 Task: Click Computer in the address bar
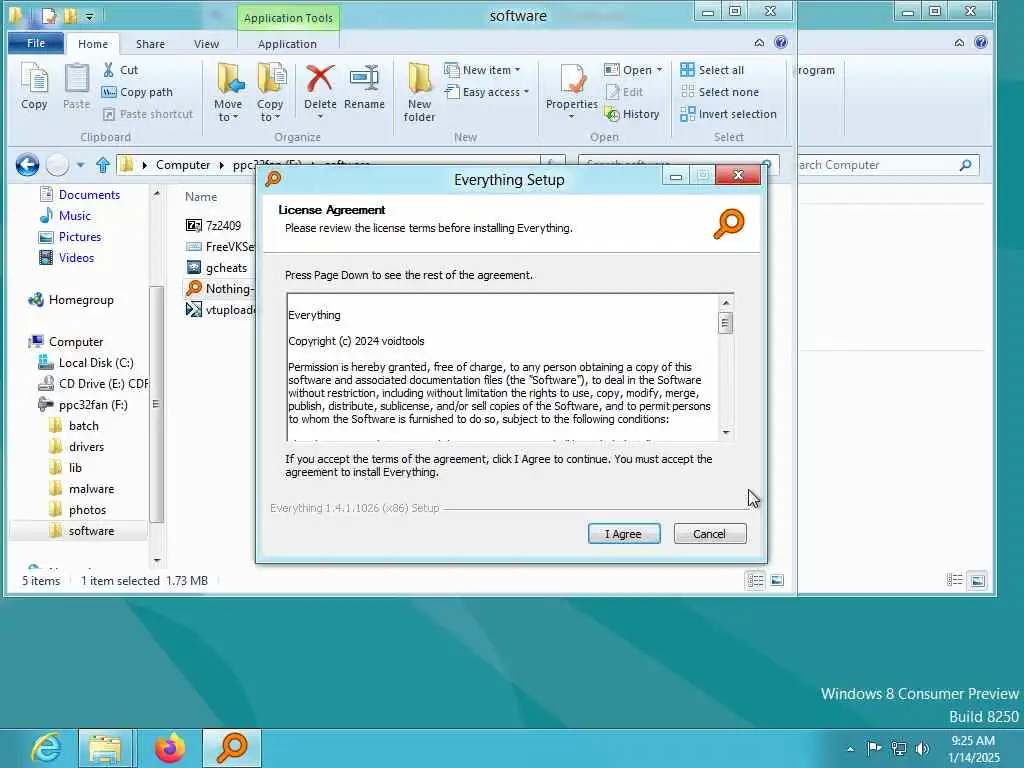(x=183, y=165)
